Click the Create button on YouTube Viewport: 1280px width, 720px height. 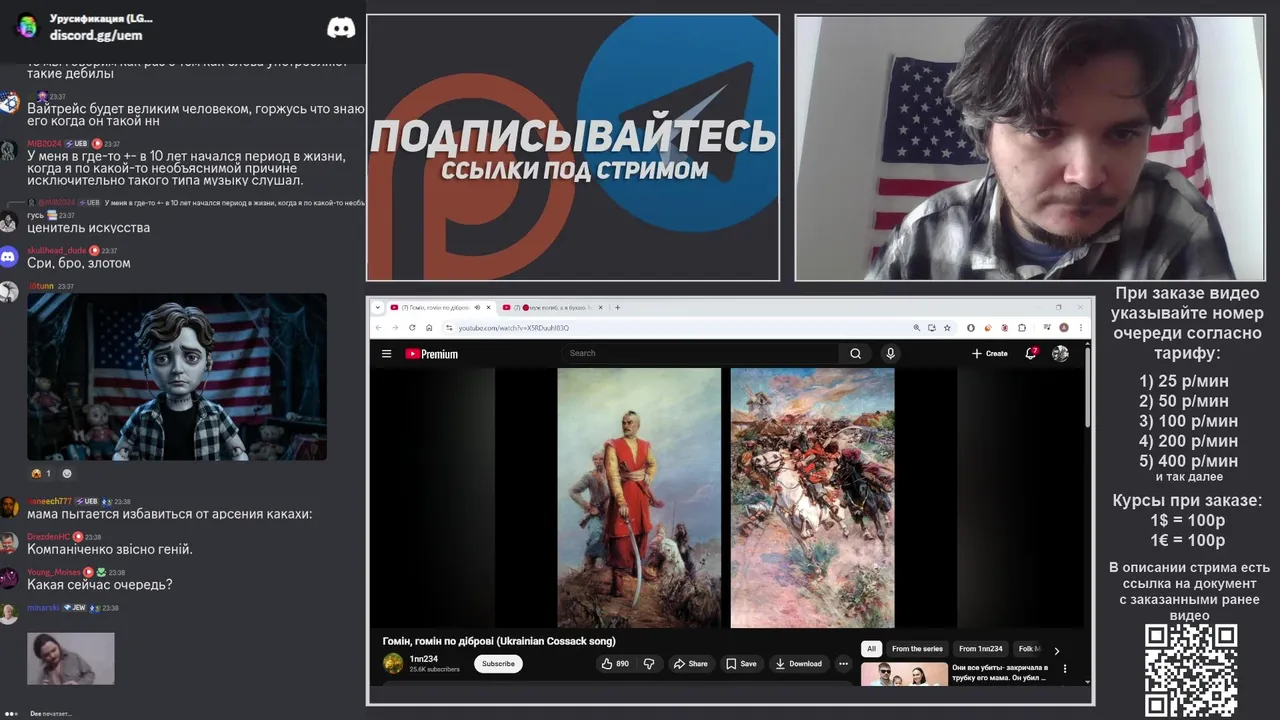tap(989, 353)
